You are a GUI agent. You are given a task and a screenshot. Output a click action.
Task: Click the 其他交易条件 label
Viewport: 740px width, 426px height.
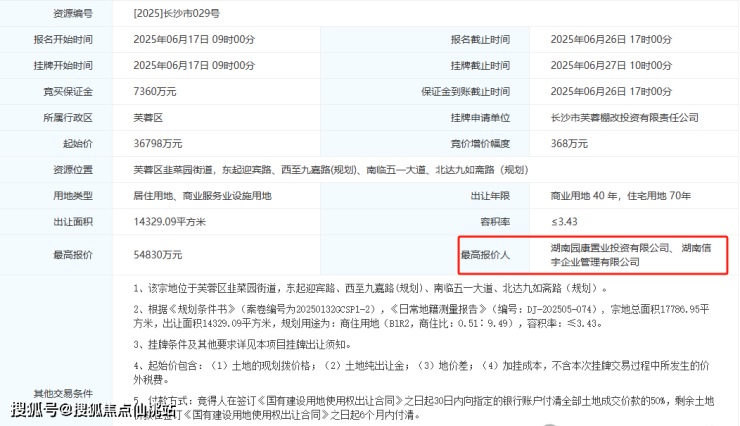63,393
